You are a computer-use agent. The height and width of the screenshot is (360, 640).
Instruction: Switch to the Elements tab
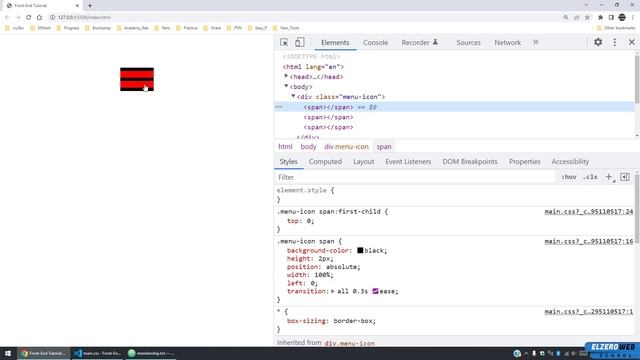(x=335, y=42)
